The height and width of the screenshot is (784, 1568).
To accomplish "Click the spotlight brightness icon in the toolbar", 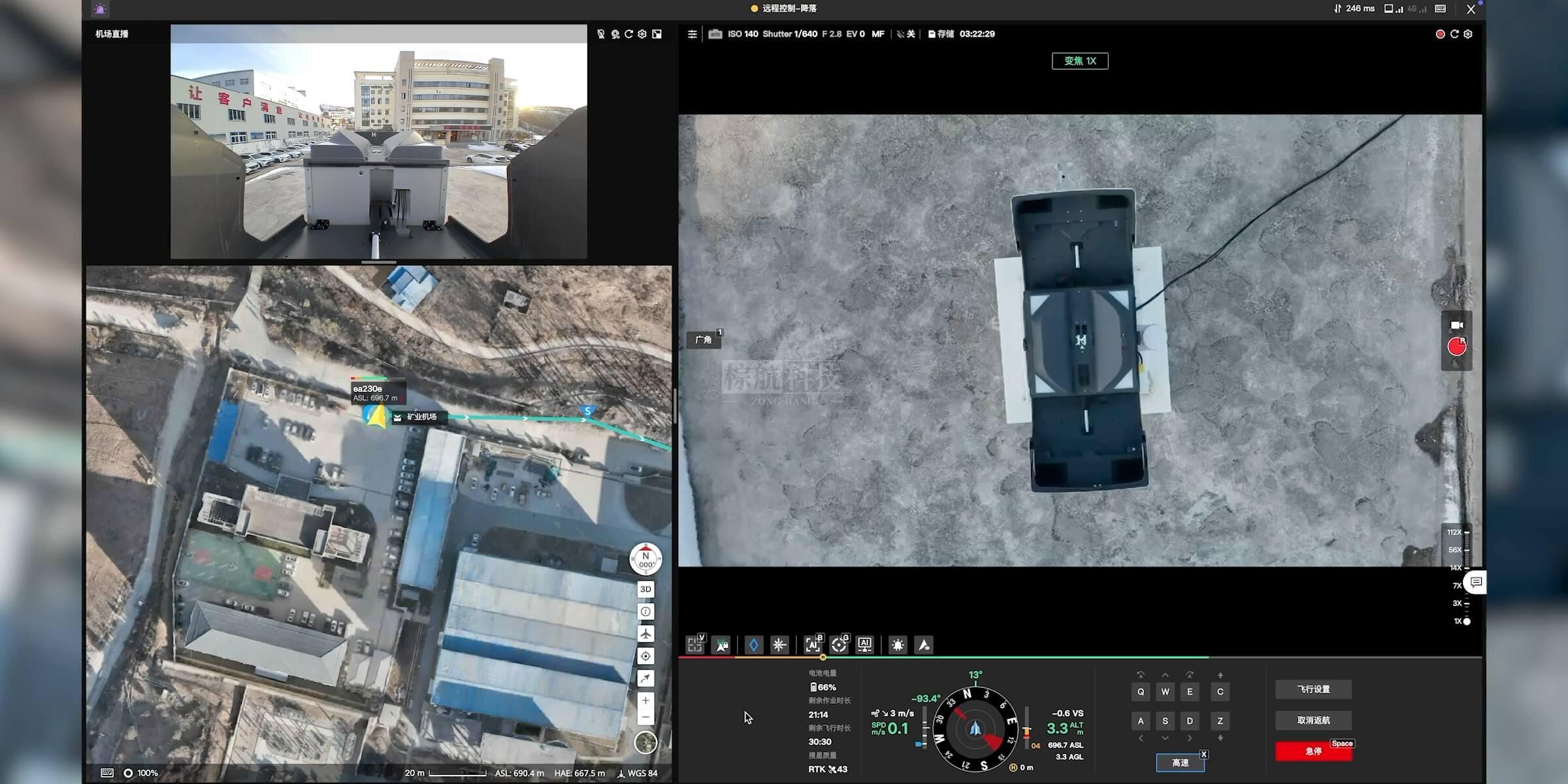I will pyautogui.click(x=898, y=645).
